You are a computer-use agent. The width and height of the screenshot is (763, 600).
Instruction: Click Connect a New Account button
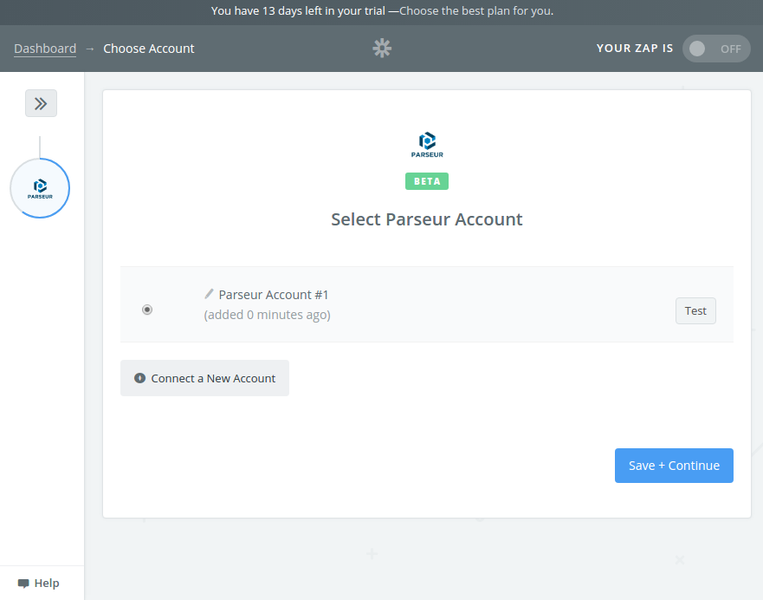point(205,378)
